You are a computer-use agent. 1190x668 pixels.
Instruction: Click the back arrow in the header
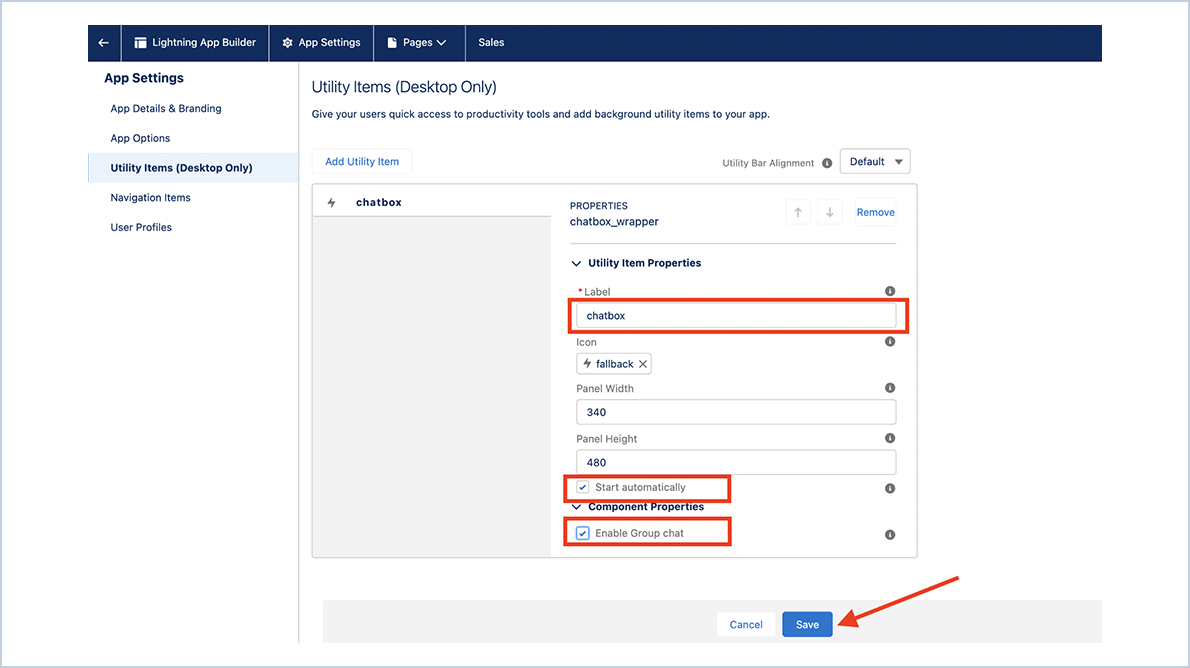(103, 43)
